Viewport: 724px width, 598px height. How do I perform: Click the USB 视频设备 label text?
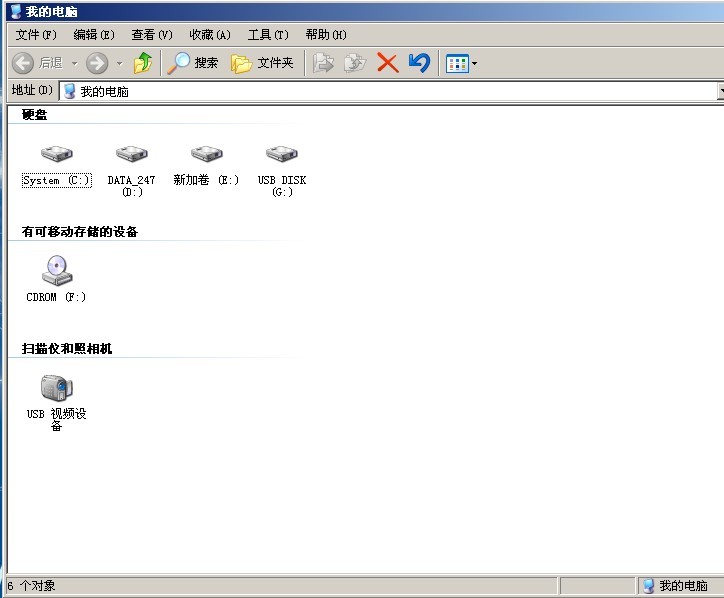point(56,419)
